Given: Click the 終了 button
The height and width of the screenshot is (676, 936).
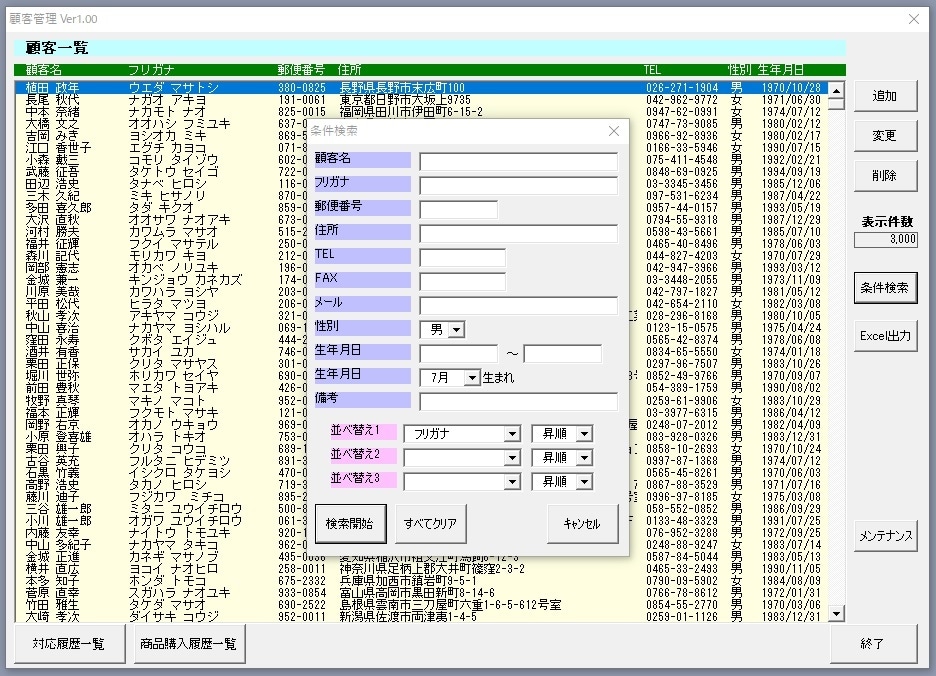Looking at the screenshot, I should click(873, 644).
